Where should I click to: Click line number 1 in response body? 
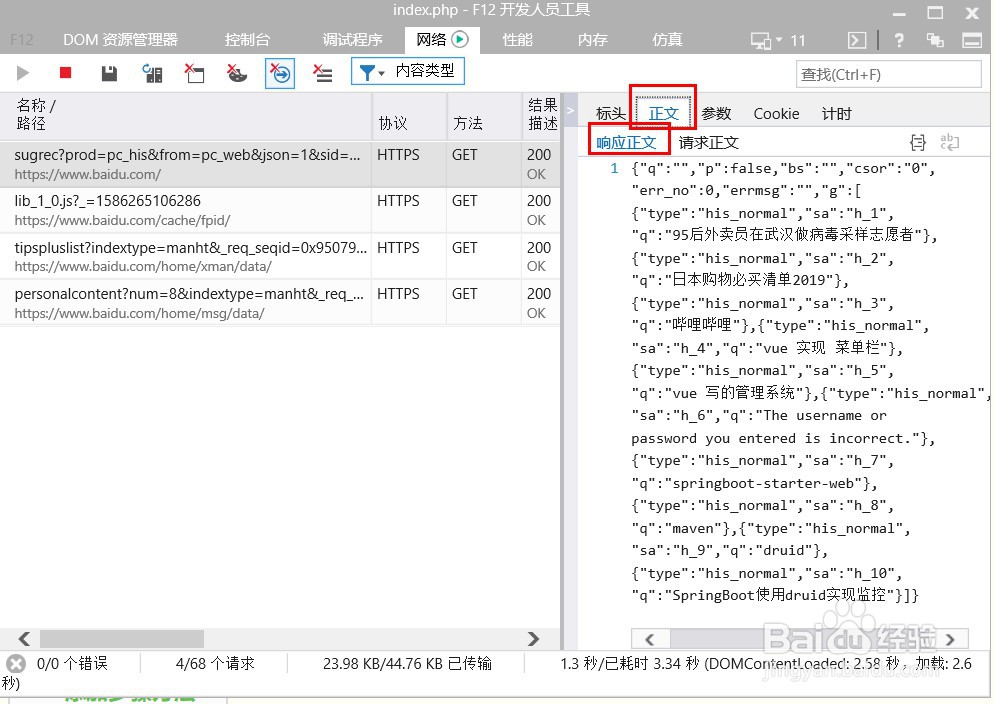point(614,168)
